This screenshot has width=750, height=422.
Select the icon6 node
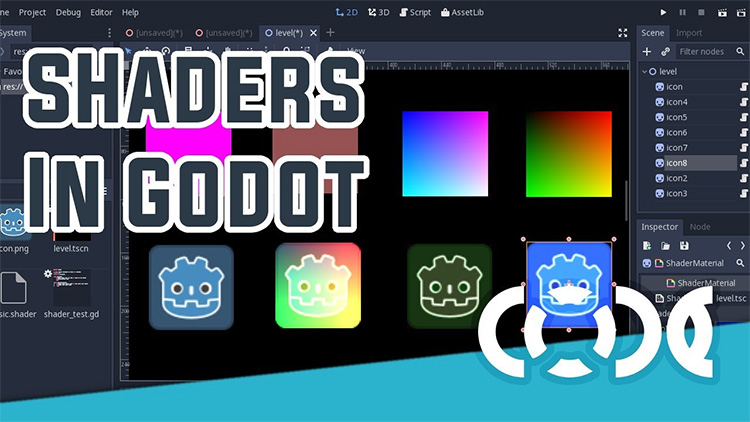pyautogui.click(x=677, y=133)
